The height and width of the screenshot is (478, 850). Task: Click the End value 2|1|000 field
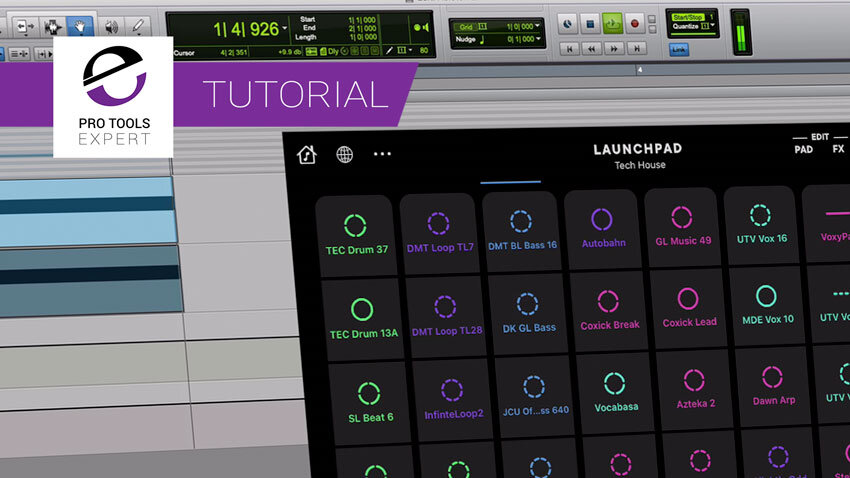[363, 28]
